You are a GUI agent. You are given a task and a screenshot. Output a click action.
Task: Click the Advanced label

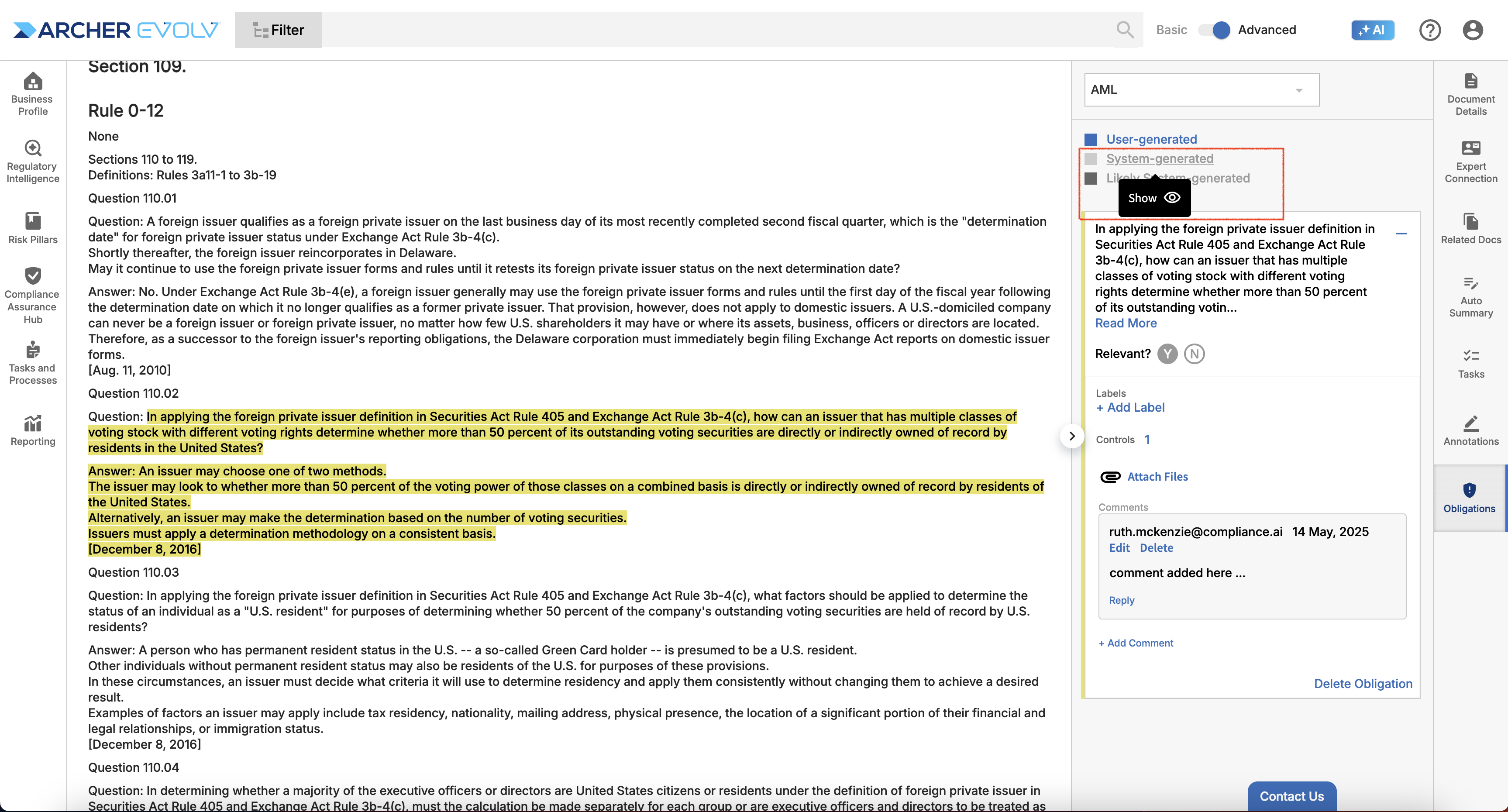click(1267, 29)
